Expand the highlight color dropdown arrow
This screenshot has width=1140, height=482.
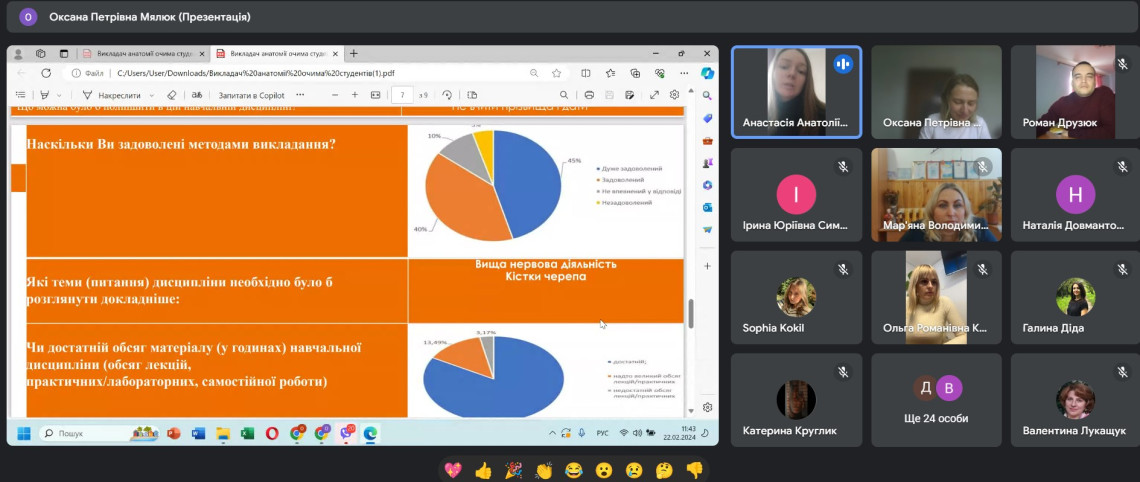click(x=60, y=95)
